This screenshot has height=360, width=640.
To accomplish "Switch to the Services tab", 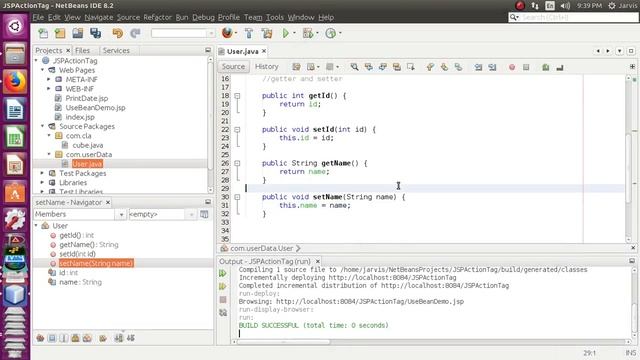I will (x=116, y=50).
